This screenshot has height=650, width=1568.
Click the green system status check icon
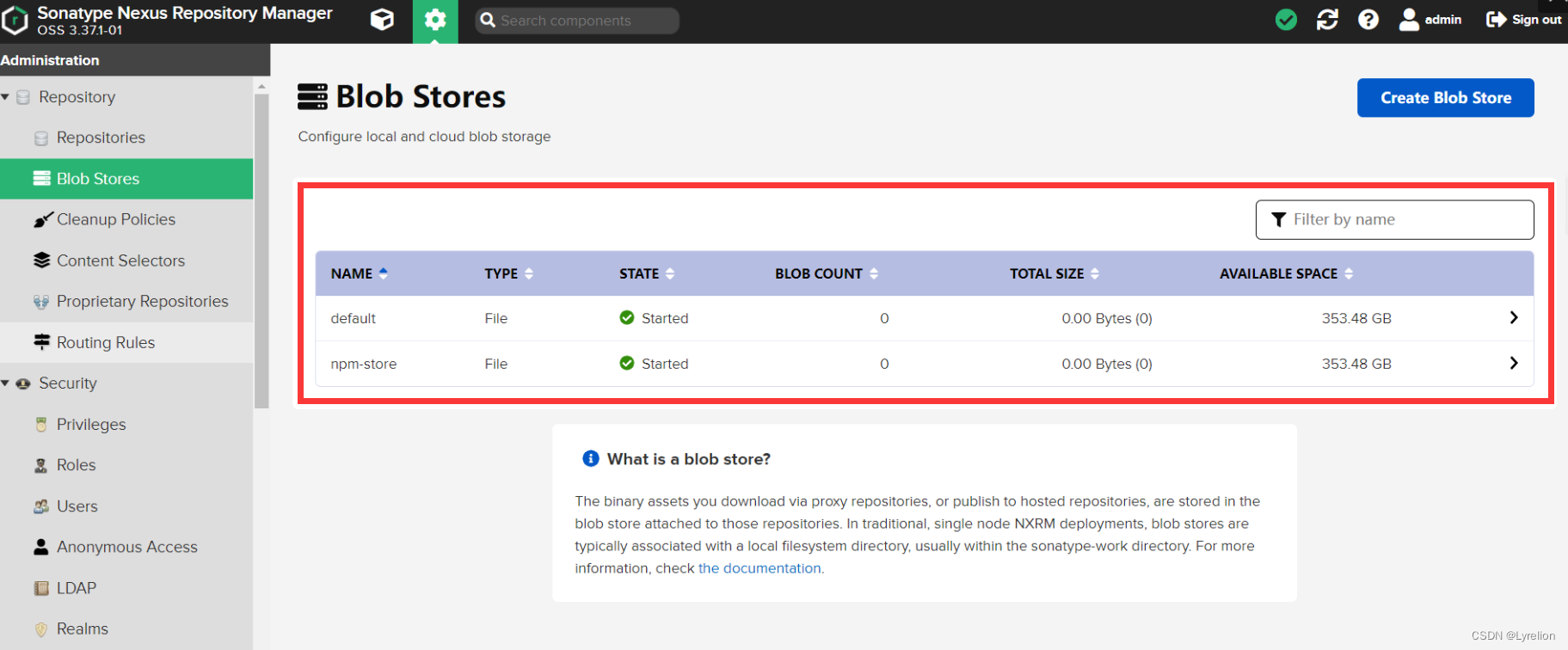point(1286,20)
